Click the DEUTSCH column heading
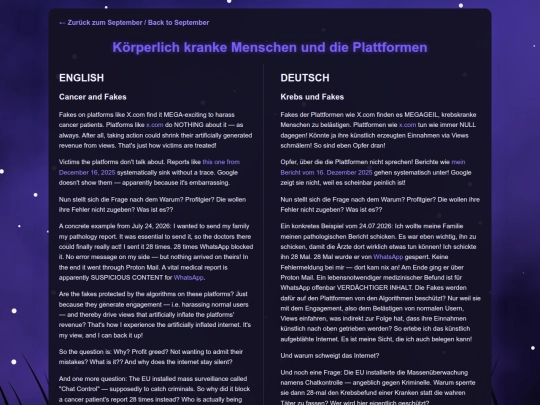 click(305, 78)
